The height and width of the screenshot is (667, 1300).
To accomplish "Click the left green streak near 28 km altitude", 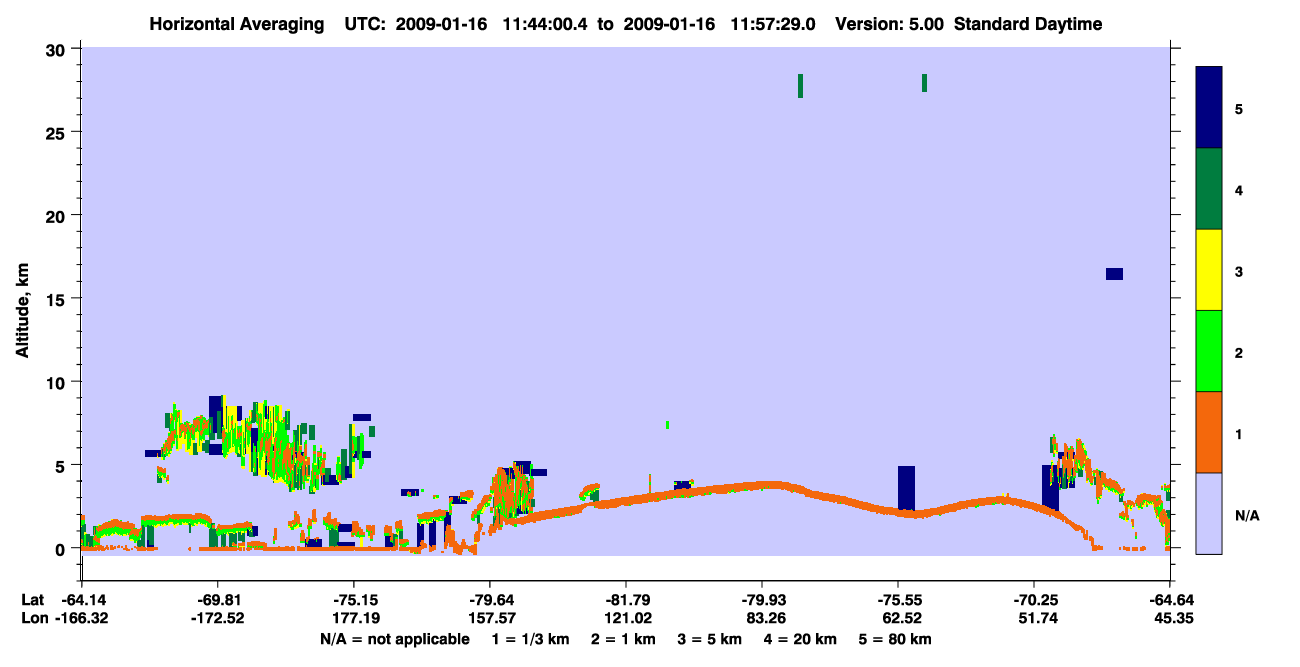I will click(800, 86).
